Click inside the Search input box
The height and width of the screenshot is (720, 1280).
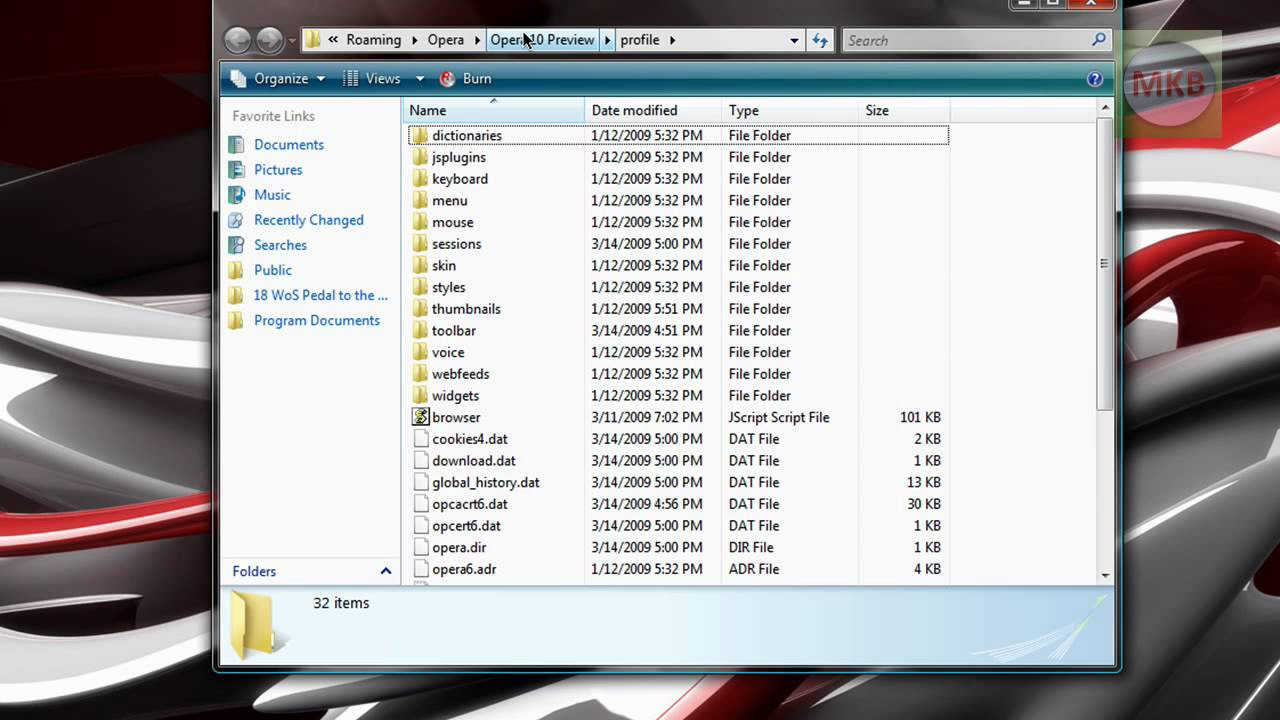pyautogui.click(x=966, y=40)
